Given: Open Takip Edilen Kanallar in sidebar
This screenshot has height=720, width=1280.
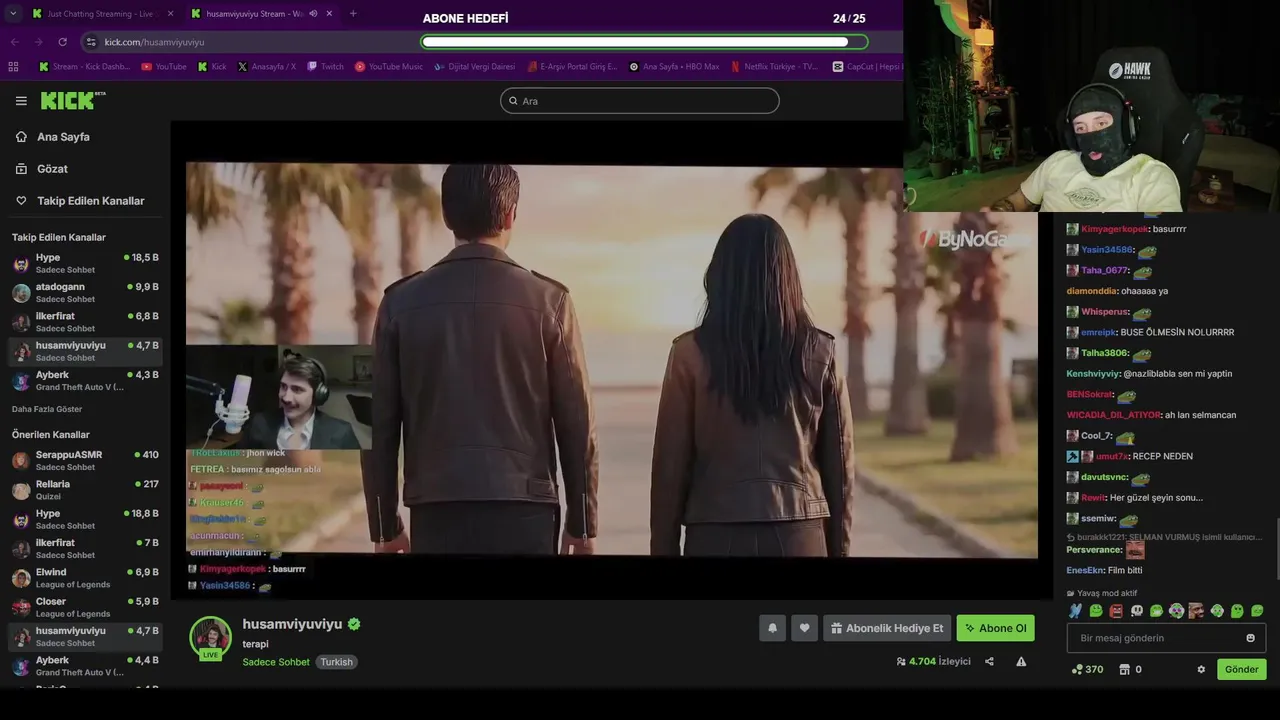Looking at the screenshot, I should pos(90,201).
